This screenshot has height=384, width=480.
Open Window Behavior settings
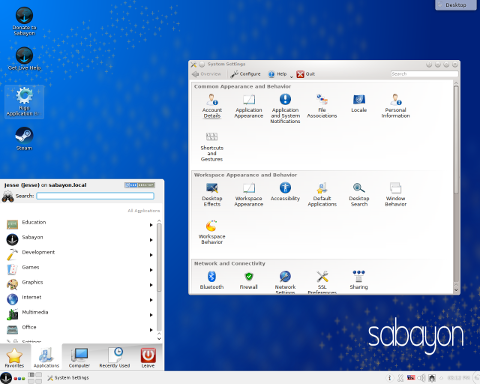[x=396, y=195]
